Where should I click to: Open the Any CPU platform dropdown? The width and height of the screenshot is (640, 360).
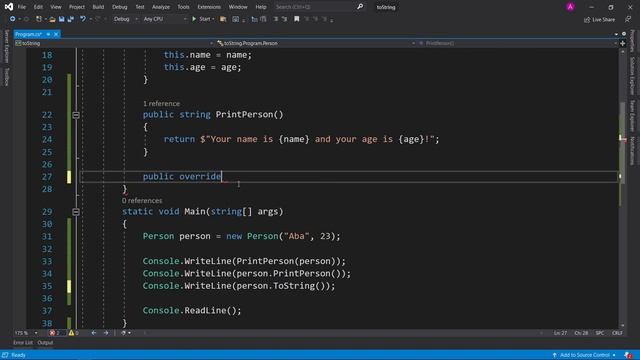(x=164, y=19)
